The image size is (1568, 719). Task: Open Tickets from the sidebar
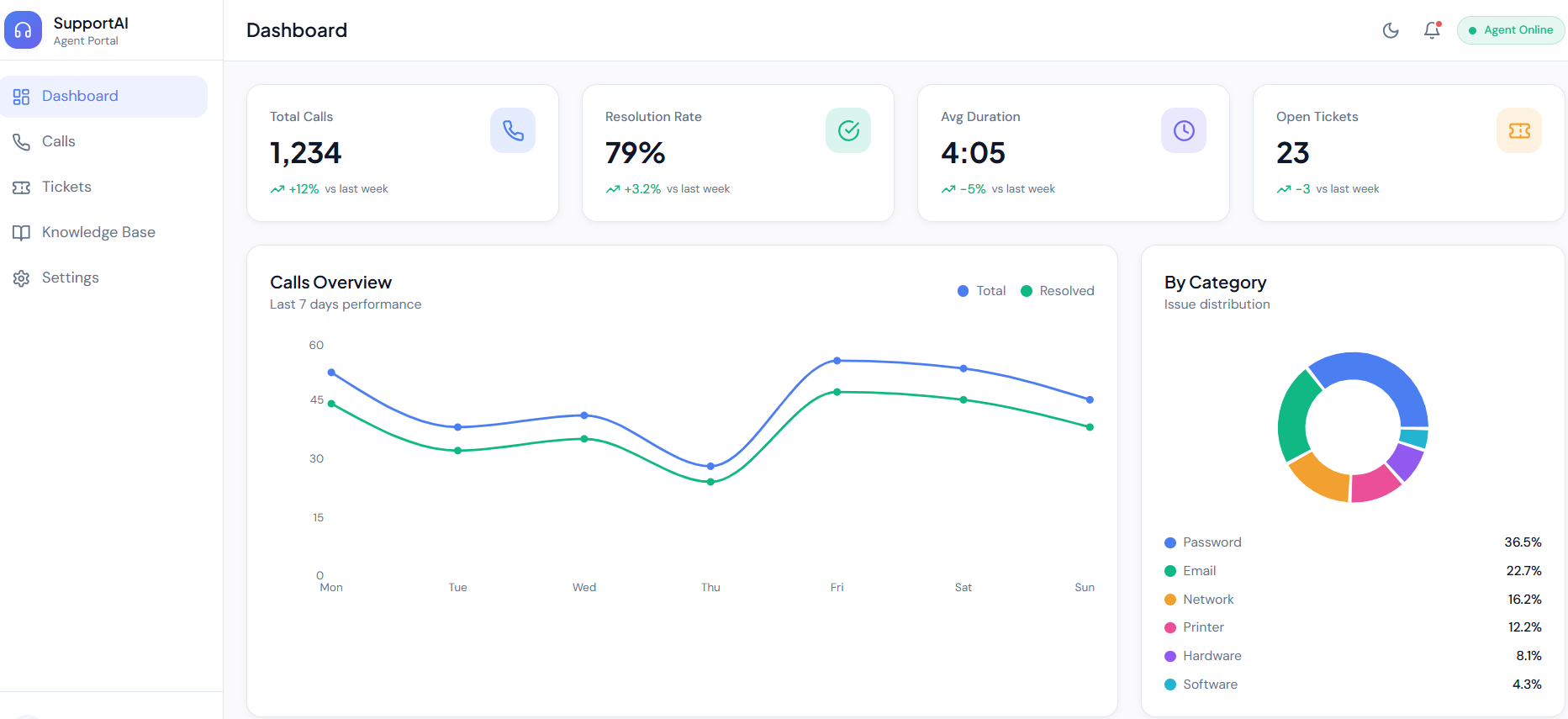(66, 187)
